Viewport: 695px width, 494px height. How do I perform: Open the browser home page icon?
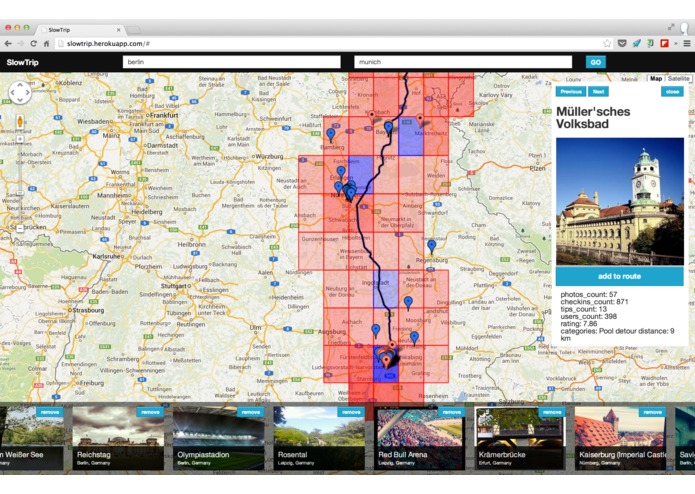click(46, 43)
